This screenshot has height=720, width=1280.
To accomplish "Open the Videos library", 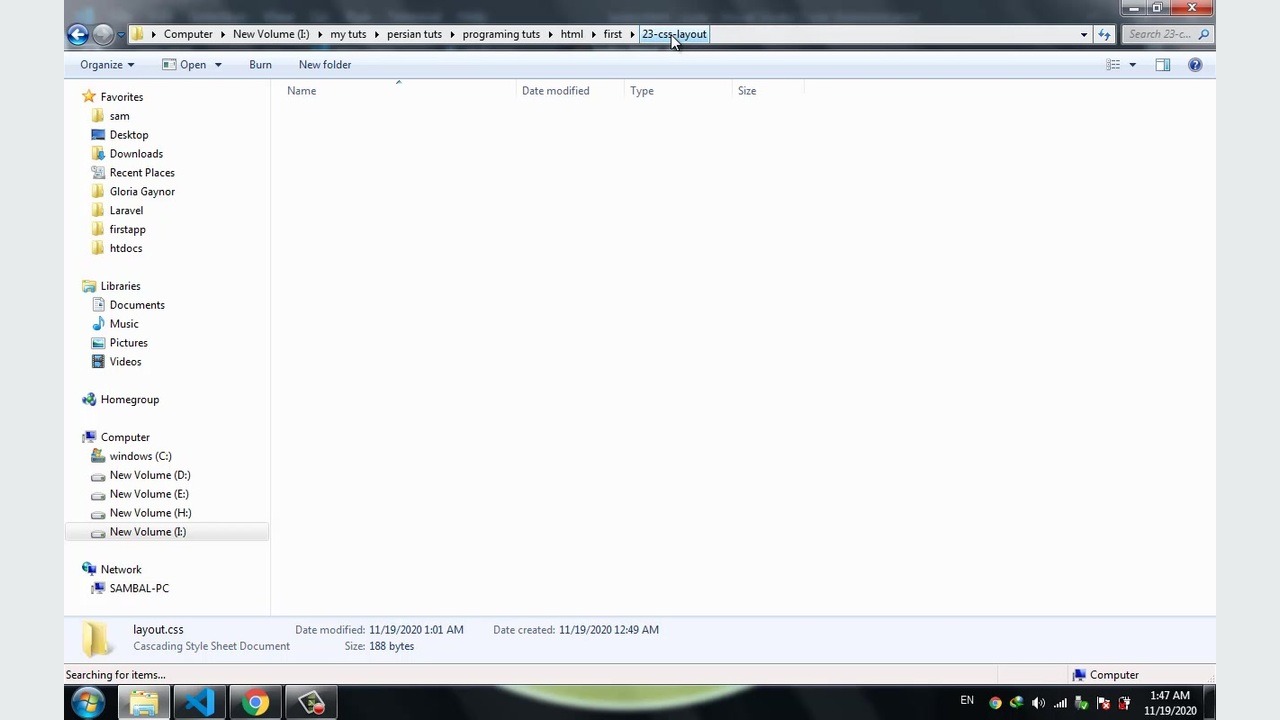I will point(126,362).
